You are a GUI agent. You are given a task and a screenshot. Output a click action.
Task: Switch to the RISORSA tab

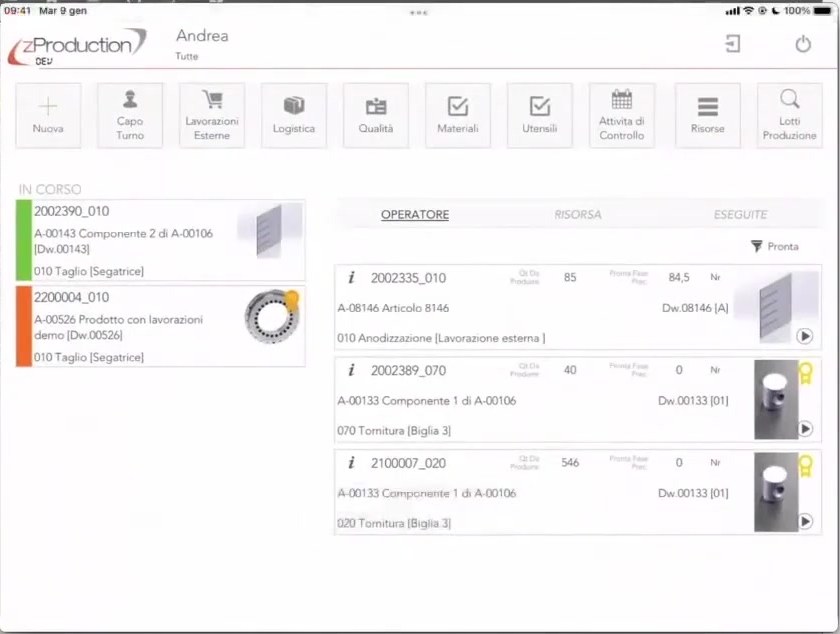578,214
